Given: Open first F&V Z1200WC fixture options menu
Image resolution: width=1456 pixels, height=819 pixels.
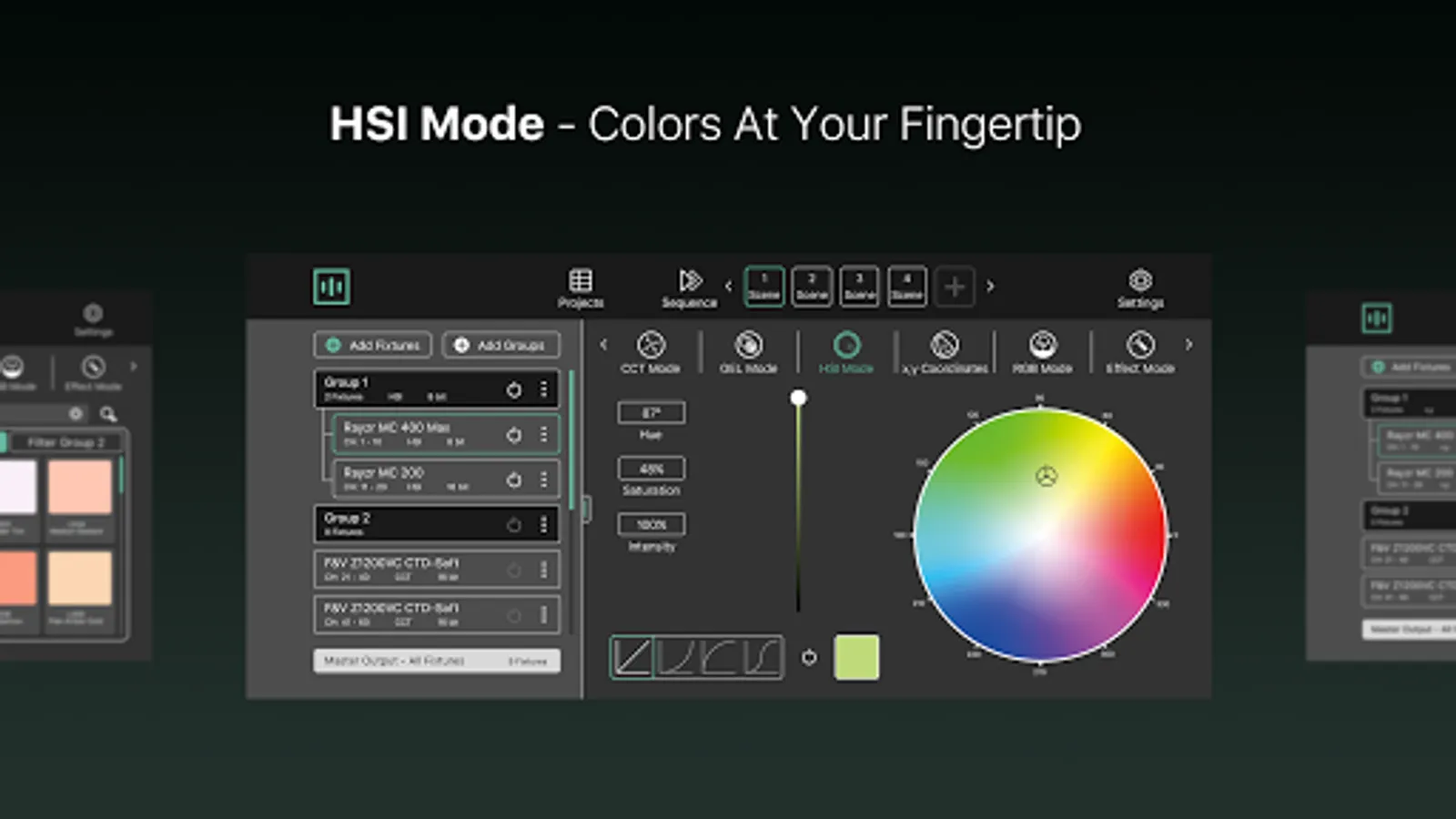Looking at the screenshot, I should click(x=544, y=570).
